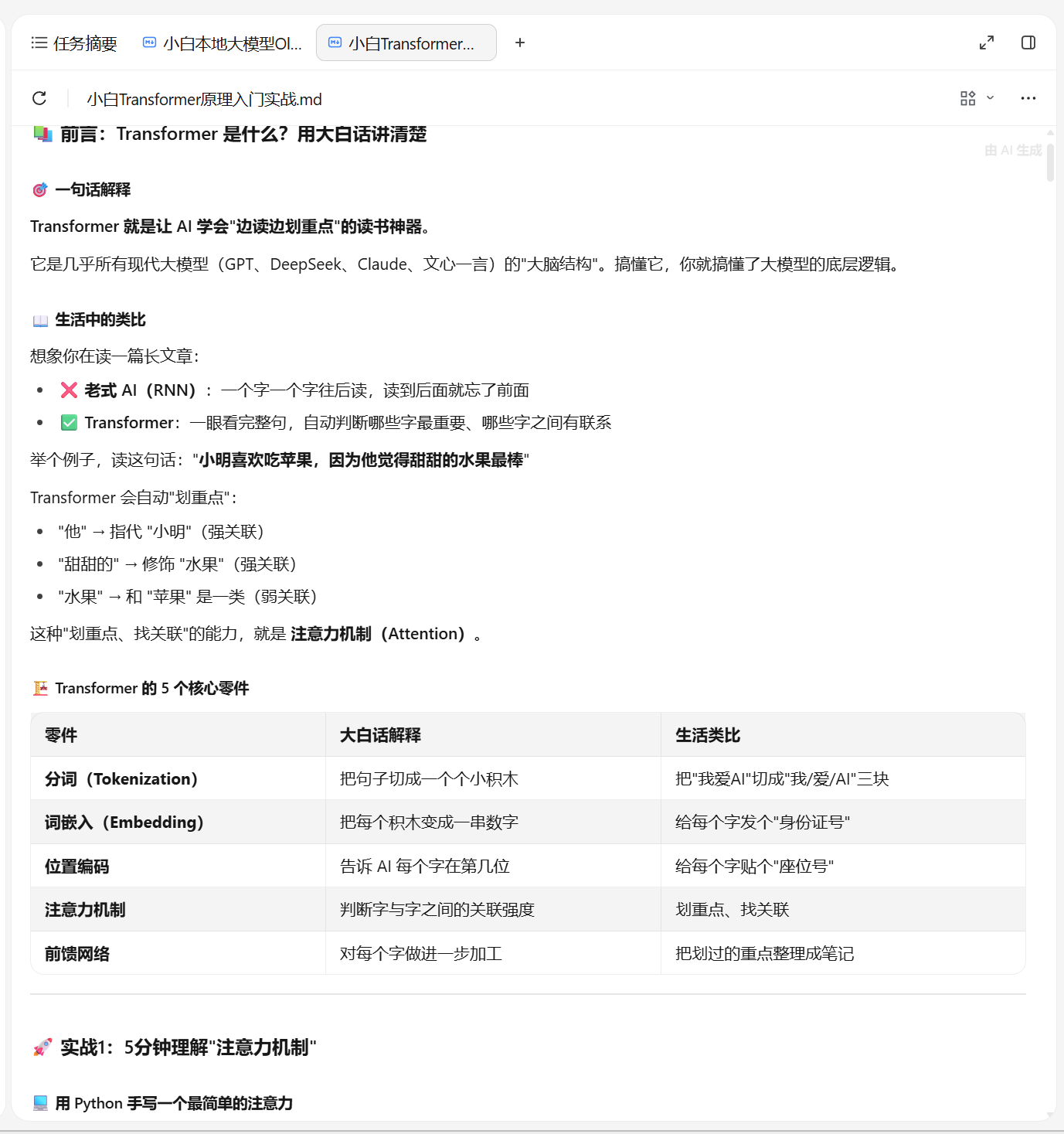This screenshot has height=1134, width=1064.
Task: Select the 小白Transformer... tab
Action: 406,43
